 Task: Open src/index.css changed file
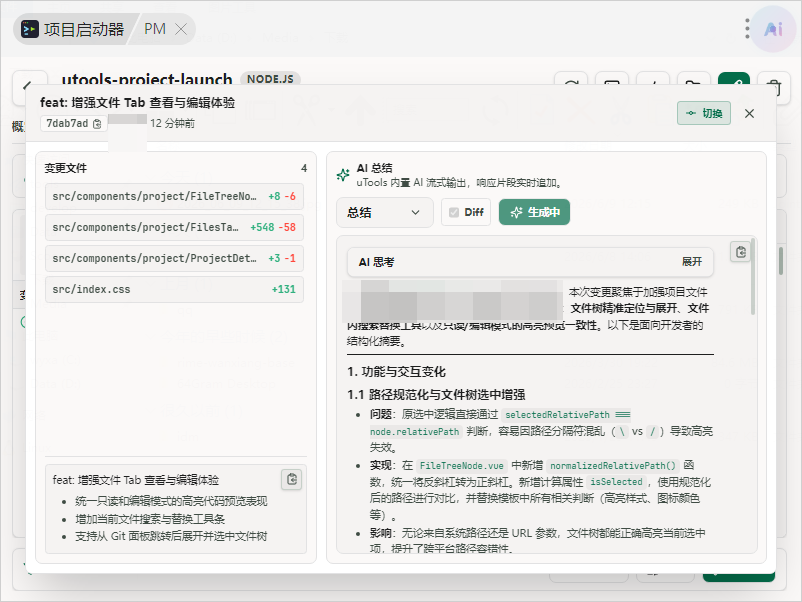[x=174, y=289]
